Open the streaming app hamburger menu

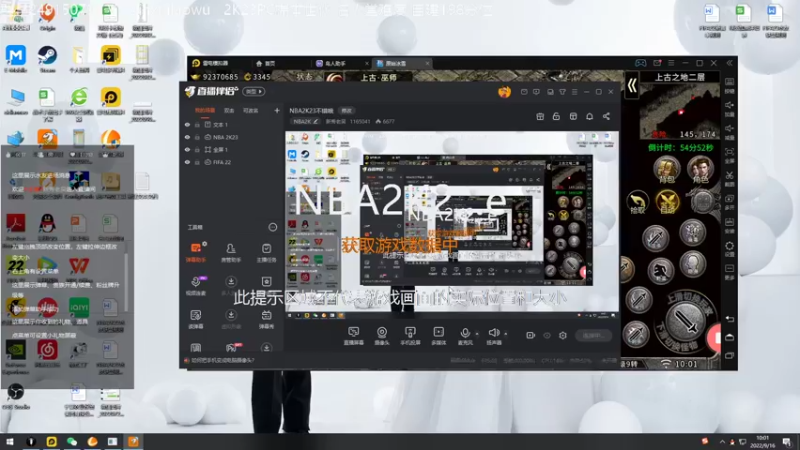click(x=574, y=92)
